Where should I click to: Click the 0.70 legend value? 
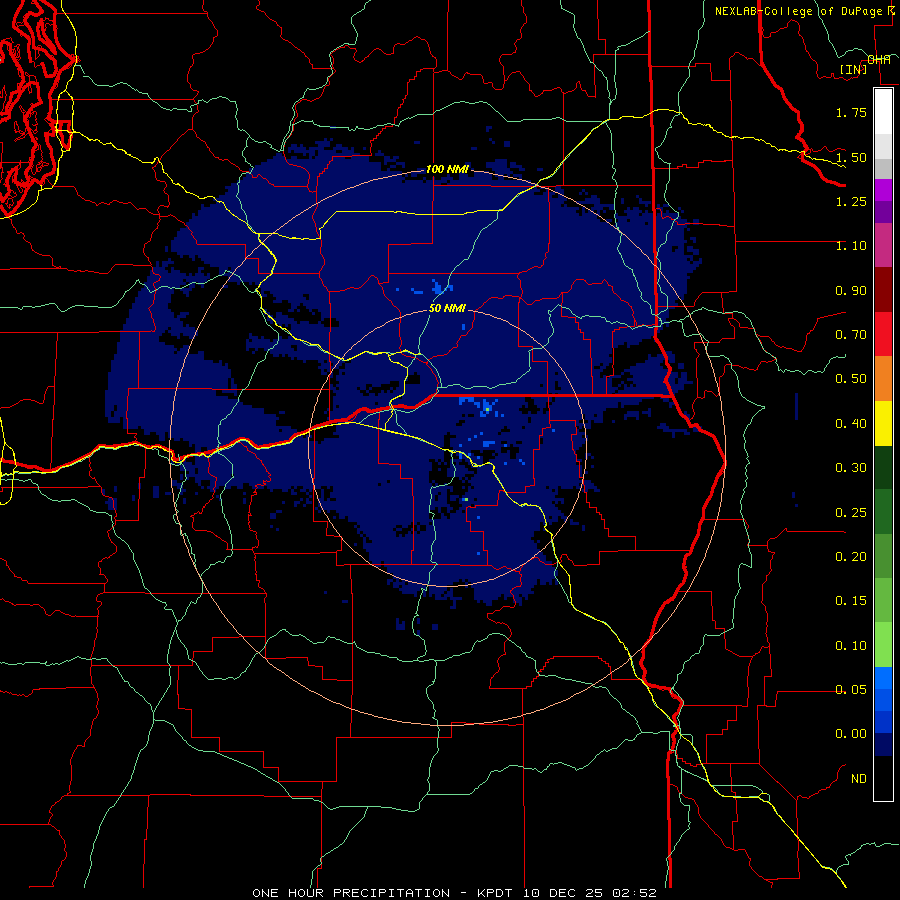click(x=851, y=335)
